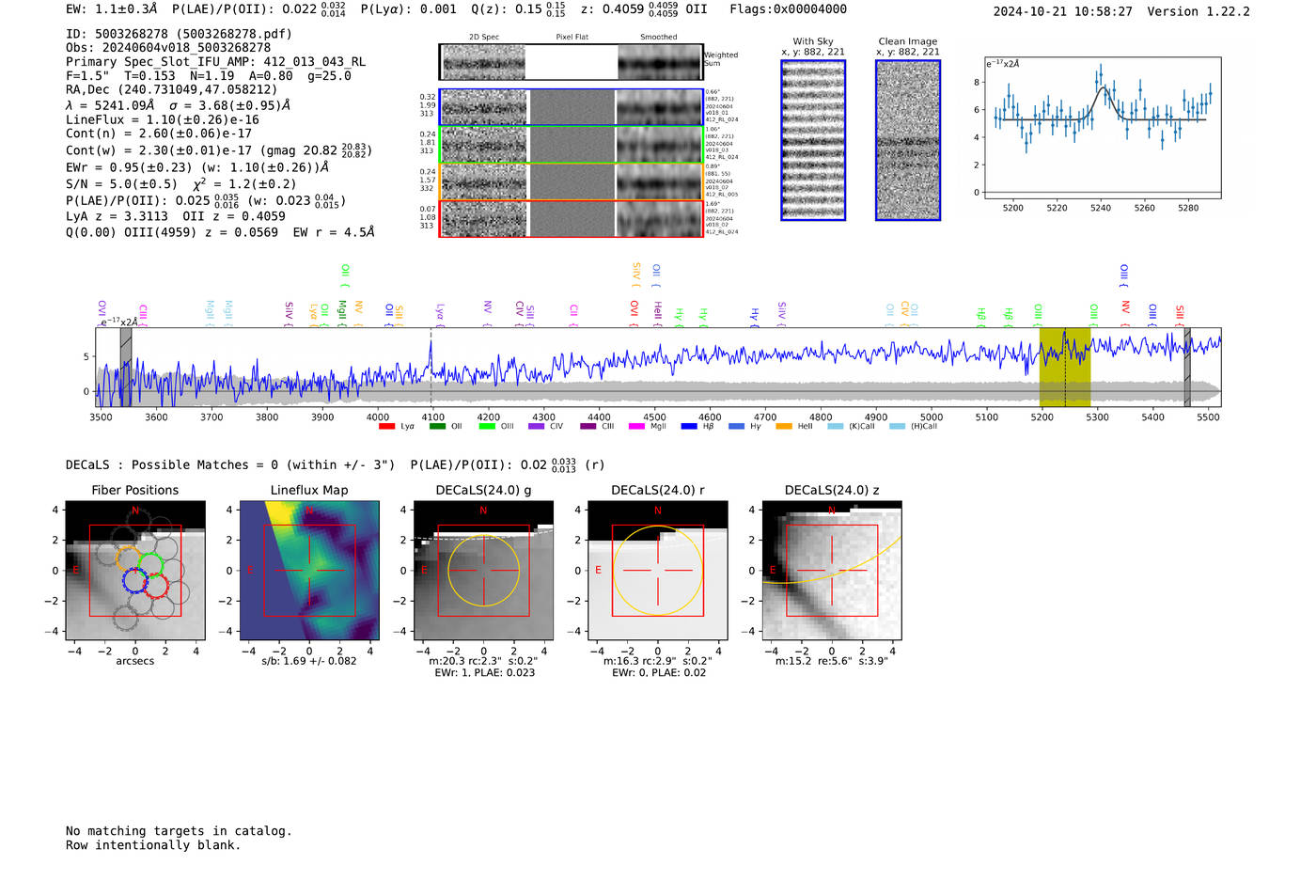Click 'Row intentionally blank.' text
The image size is (1316, 896).
pos(153,845)
